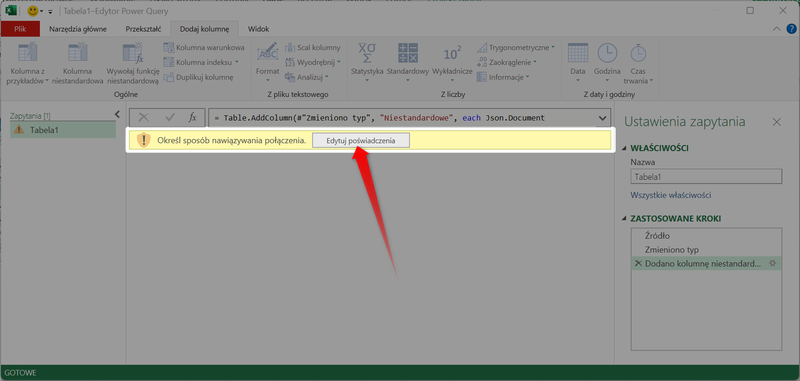Open the Wyodrębnij dropdown

coord(312,62)
